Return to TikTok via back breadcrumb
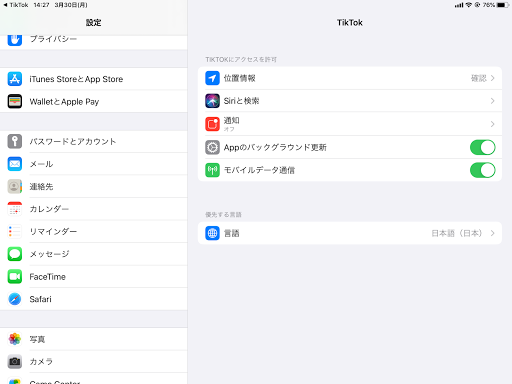 coord(16,5)
